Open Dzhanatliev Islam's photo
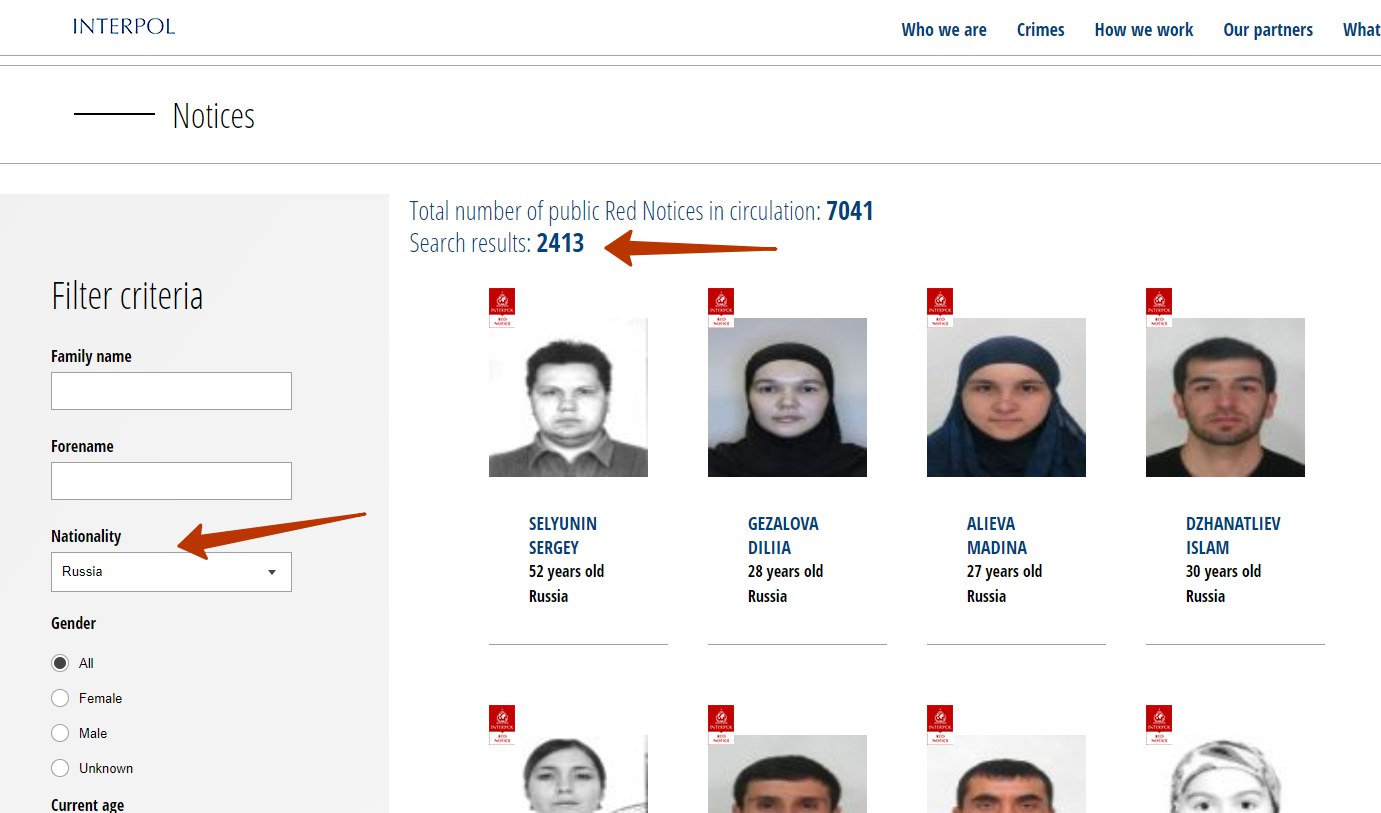The width and height of the screenshot is (1381, 813). click(x=1225, y=397)
